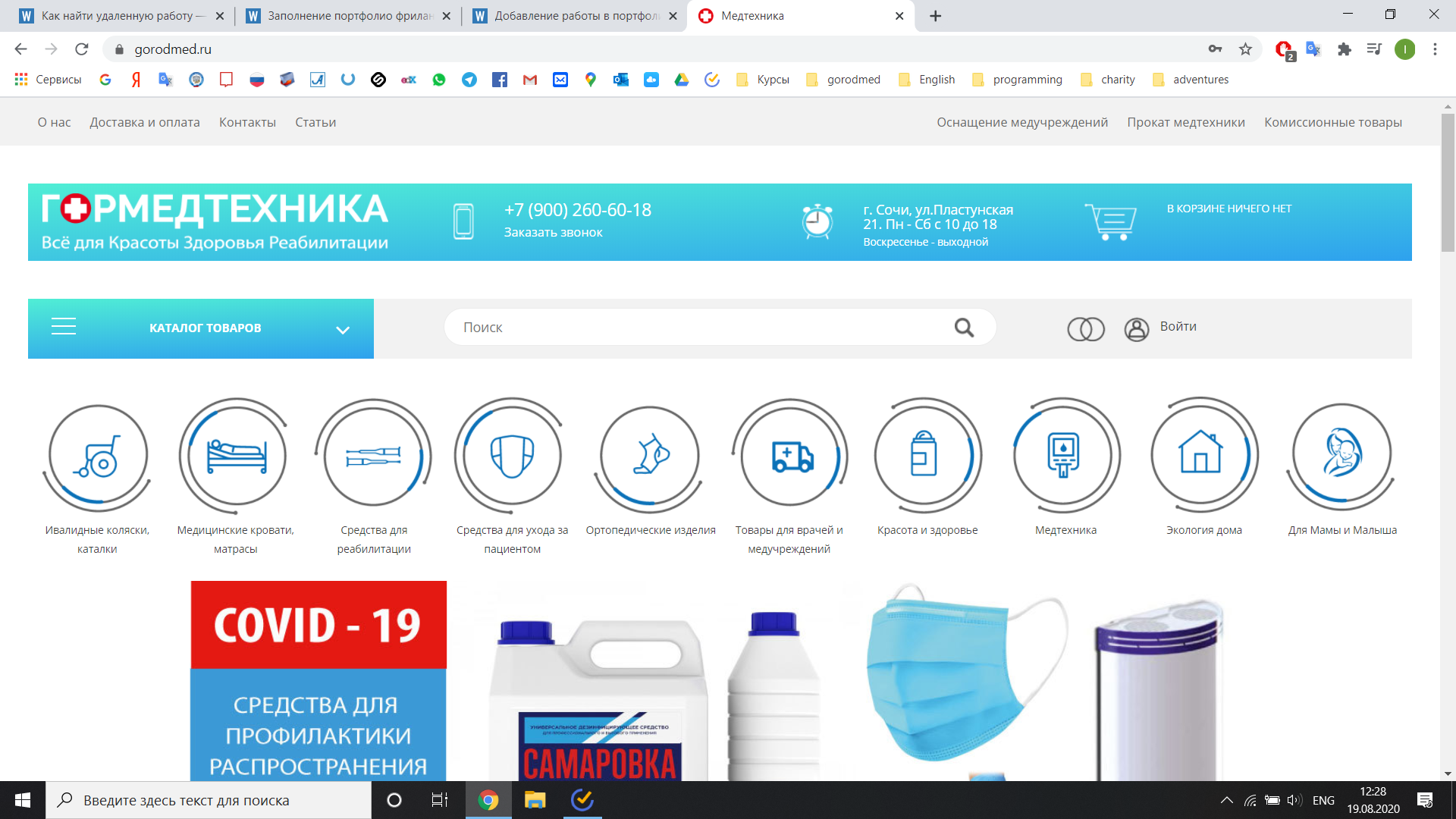
Task: Open Статьи menu item
Action: (315, 122)
